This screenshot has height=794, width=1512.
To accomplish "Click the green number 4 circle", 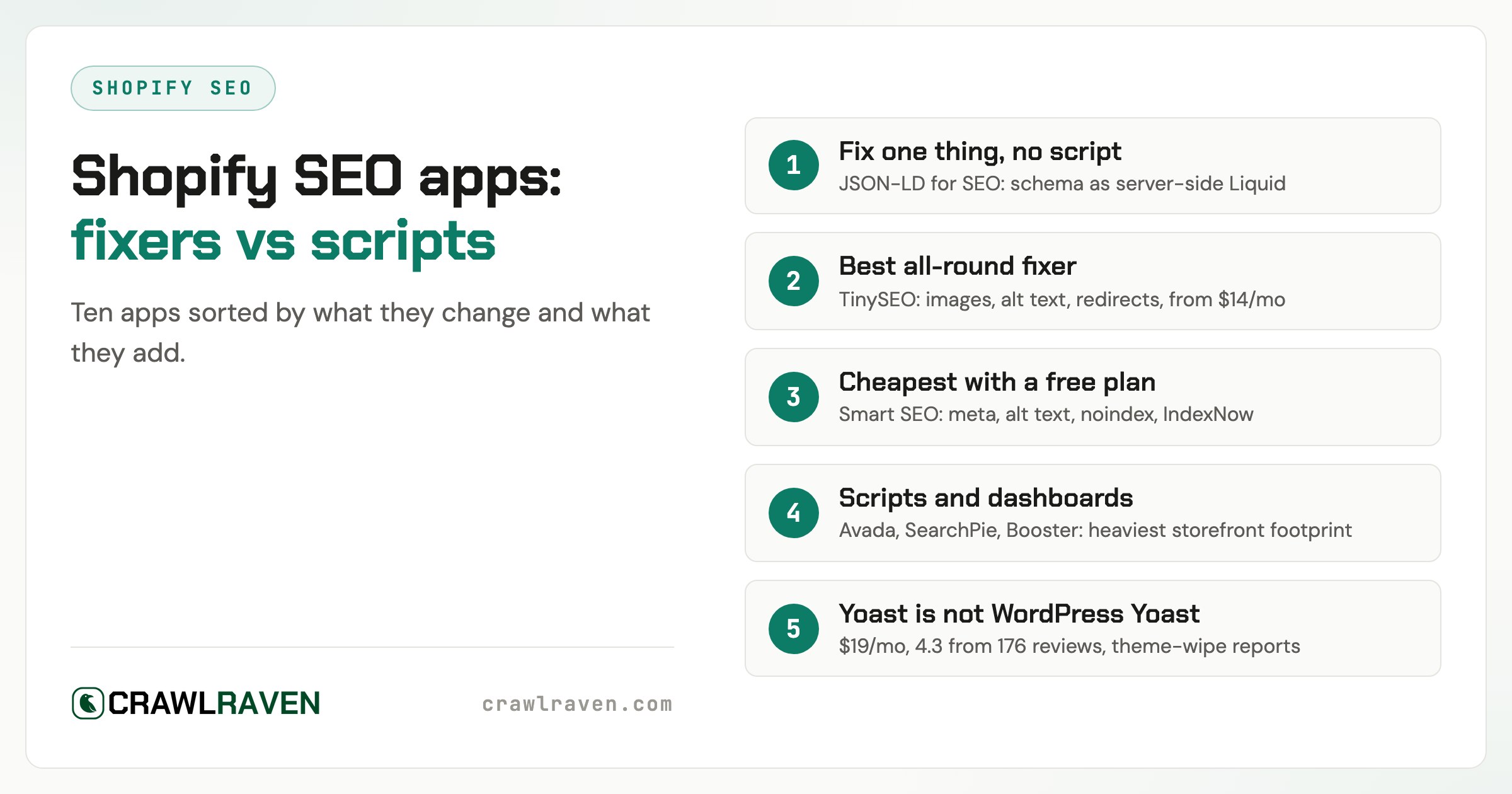I will click(x=794, y=513).
